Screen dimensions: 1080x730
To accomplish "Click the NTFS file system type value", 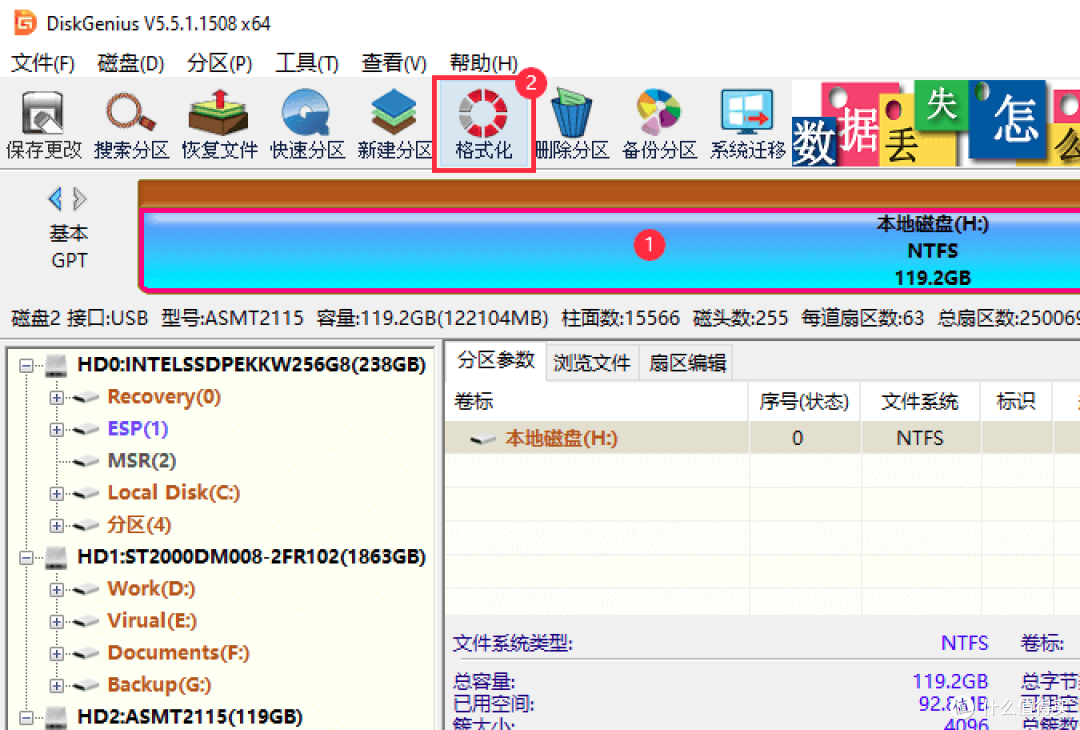I will [x=964, y=643].
